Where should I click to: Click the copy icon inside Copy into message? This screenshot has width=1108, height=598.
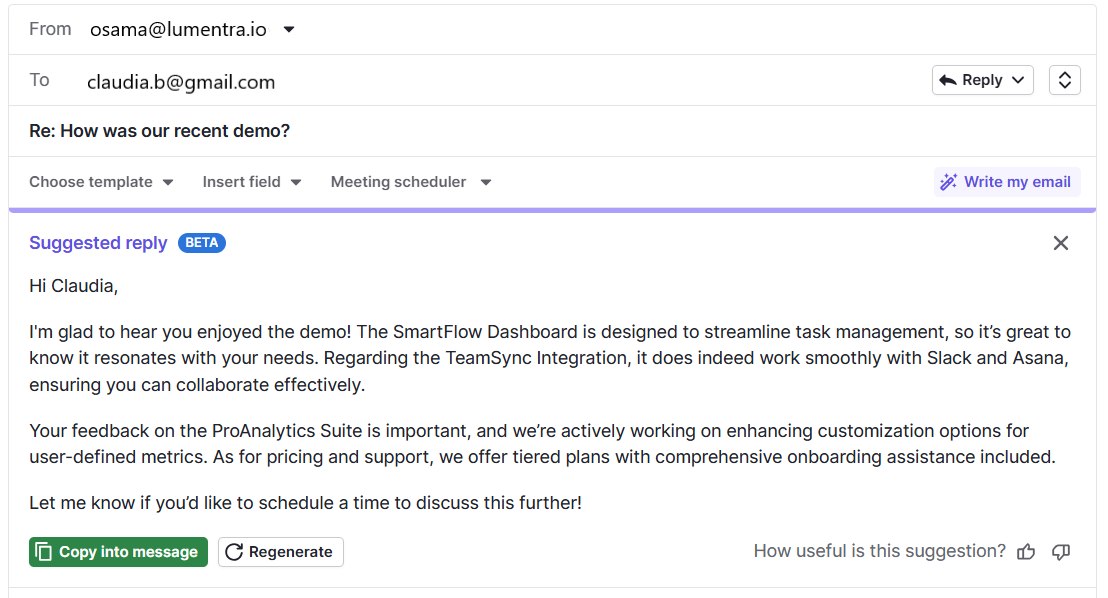(41, 551)
